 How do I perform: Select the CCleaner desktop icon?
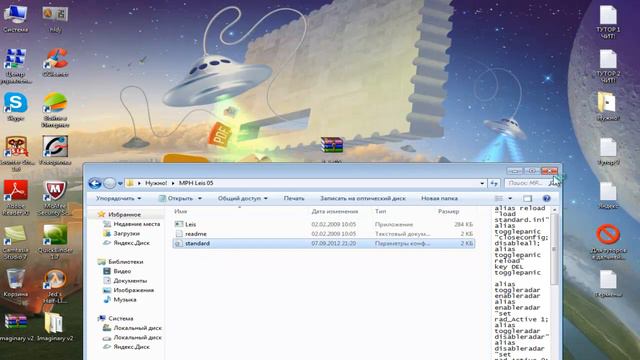click(56, 62)
